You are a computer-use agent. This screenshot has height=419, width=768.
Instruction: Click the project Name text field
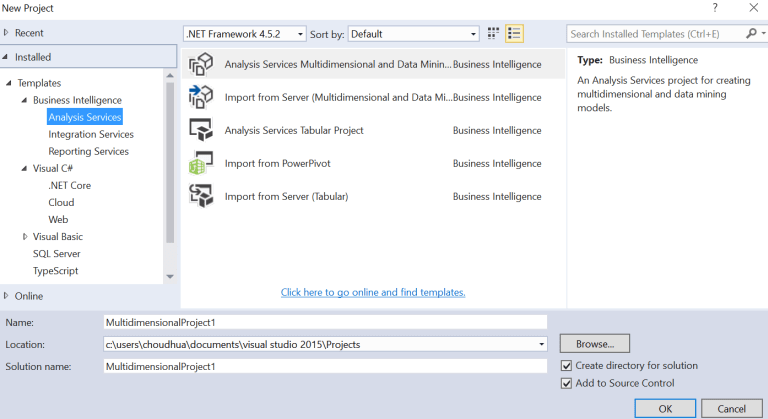[x=325, y=322]
